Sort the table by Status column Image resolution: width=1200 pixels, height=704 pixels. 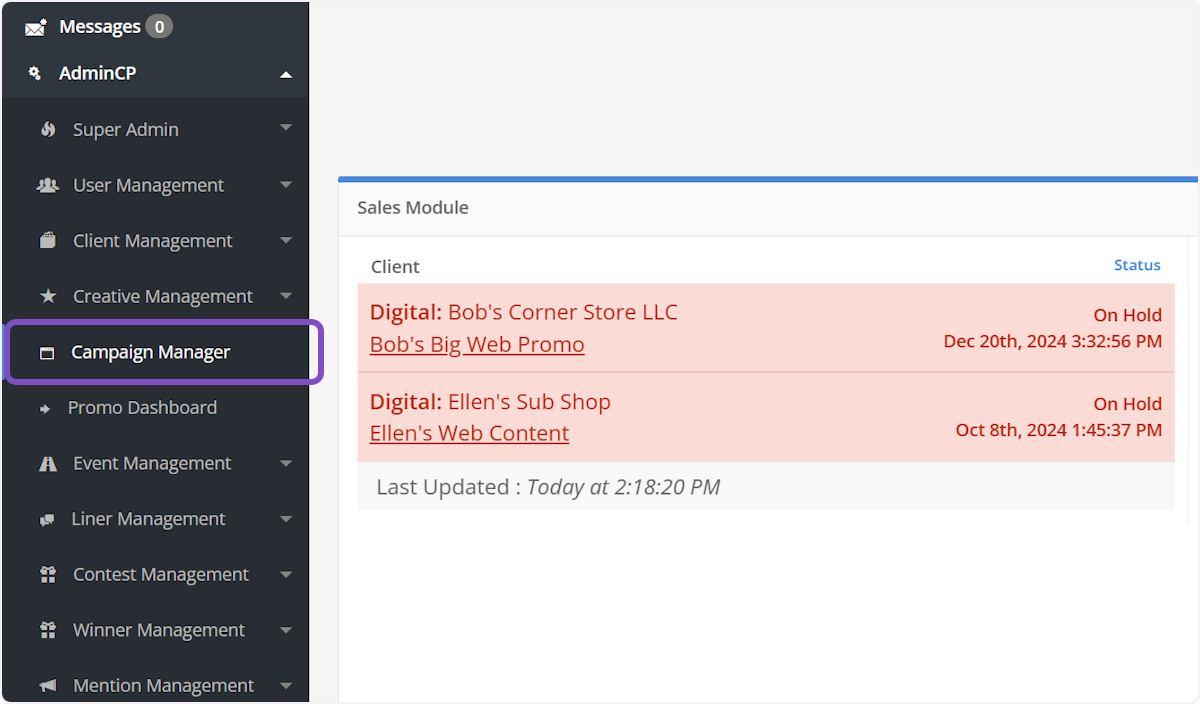point(1137,266)
